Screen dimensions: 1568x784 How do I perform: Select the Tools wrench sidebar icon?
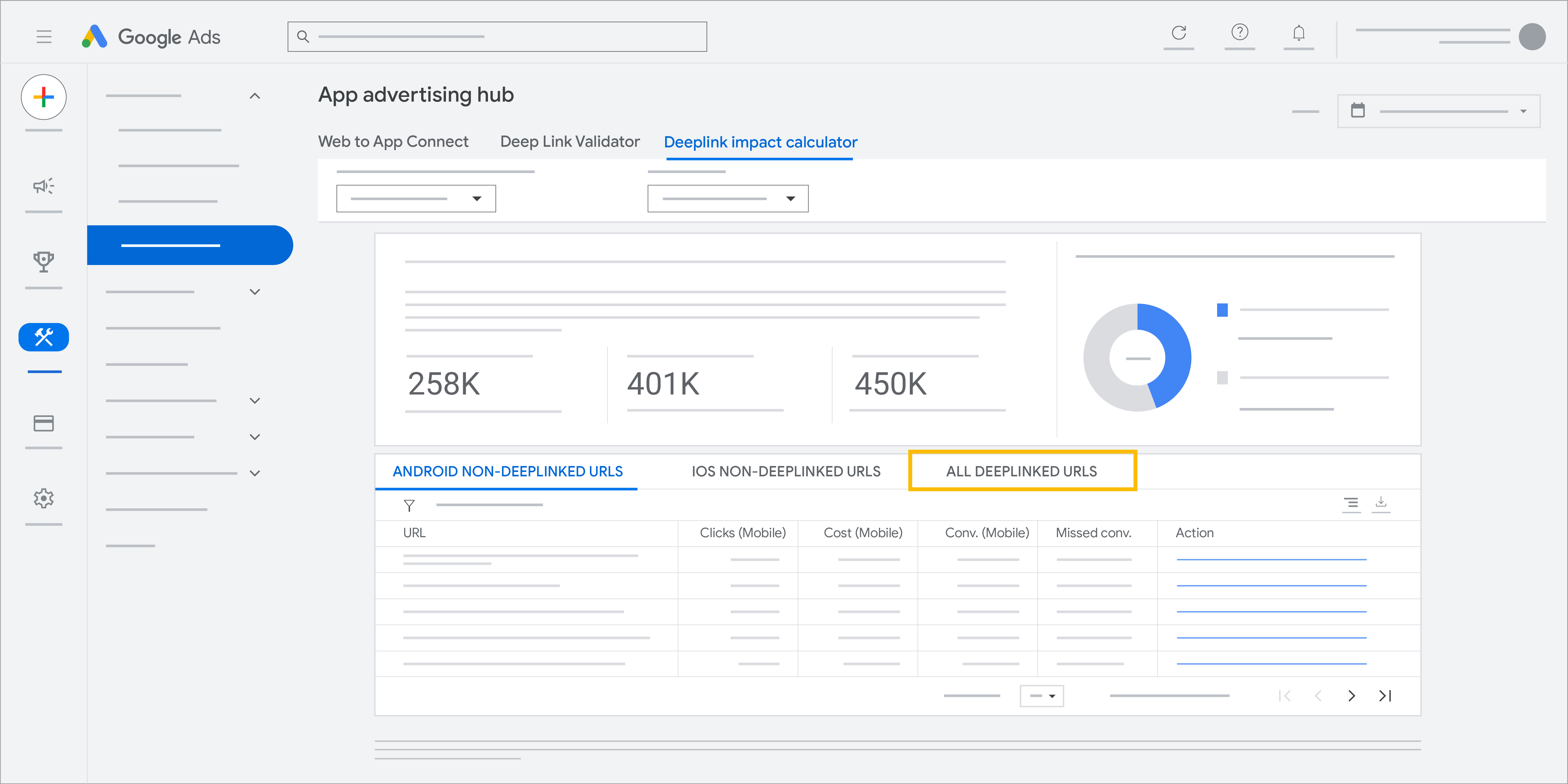point(44,337)
